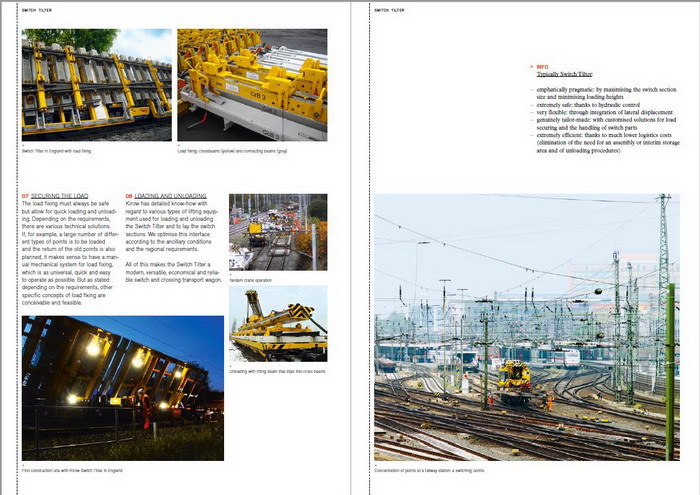This screenshot has height=495, width=700.
Task: Click the 'Securing the Load' heading
Action: (60, 196)
